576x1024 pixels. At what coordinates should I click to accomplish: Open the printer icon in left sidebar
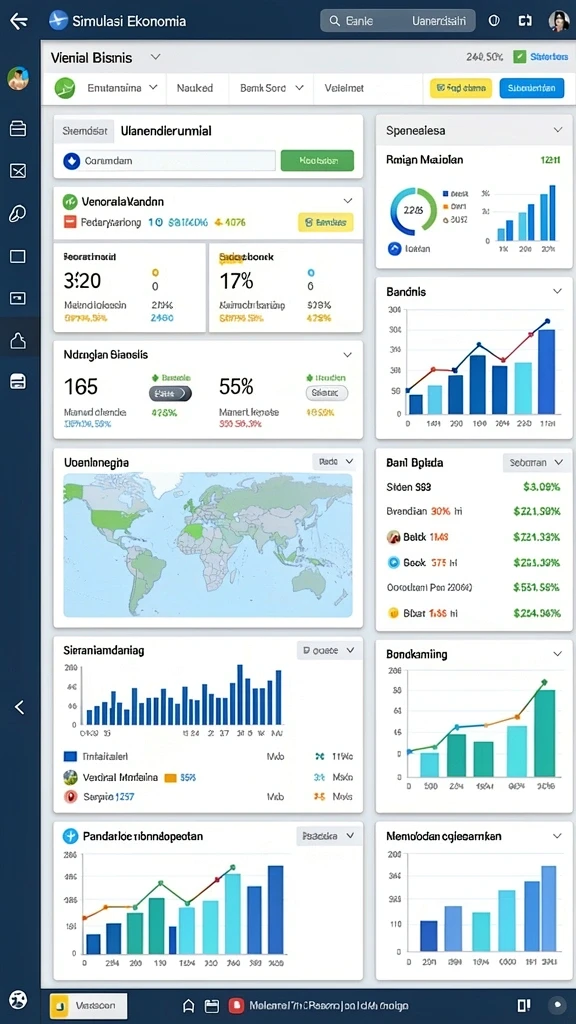tap(18, 381)
